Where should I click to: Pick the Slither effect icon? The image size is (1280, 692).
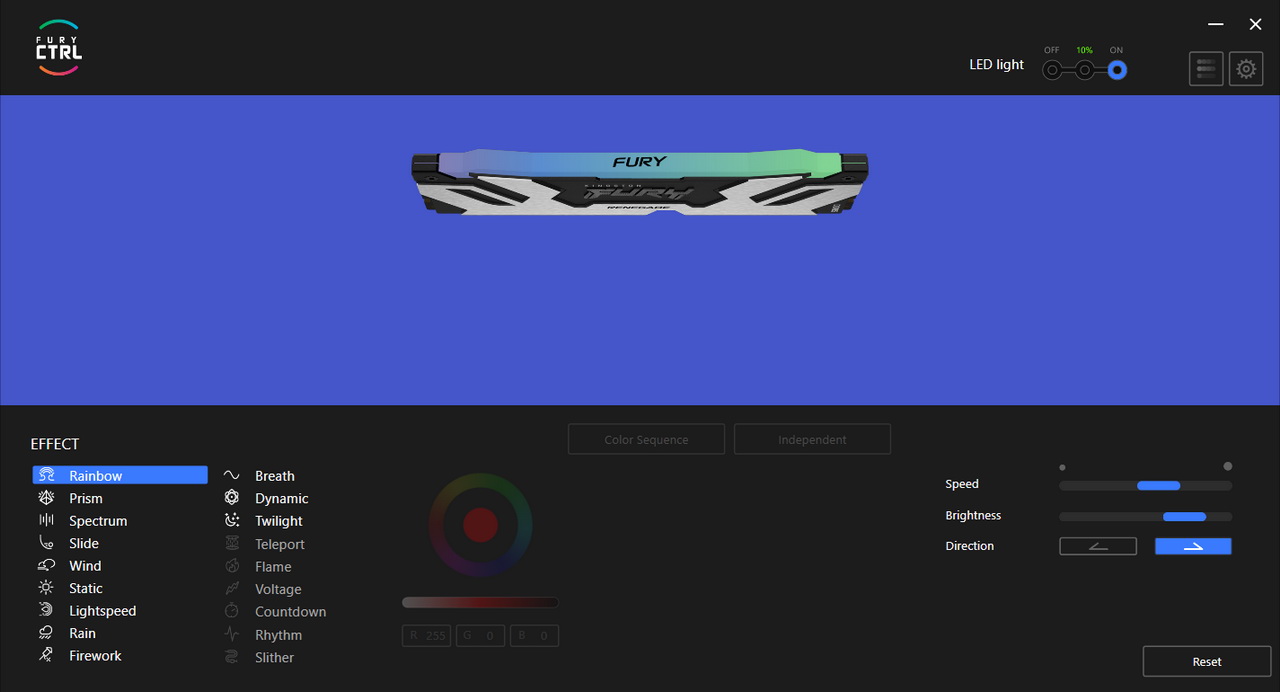232,657
